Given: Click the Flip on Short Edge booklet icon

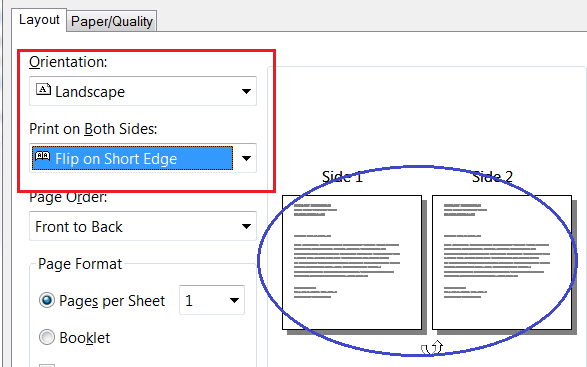Looking at the screenshot, I should (x=43, y=156).
